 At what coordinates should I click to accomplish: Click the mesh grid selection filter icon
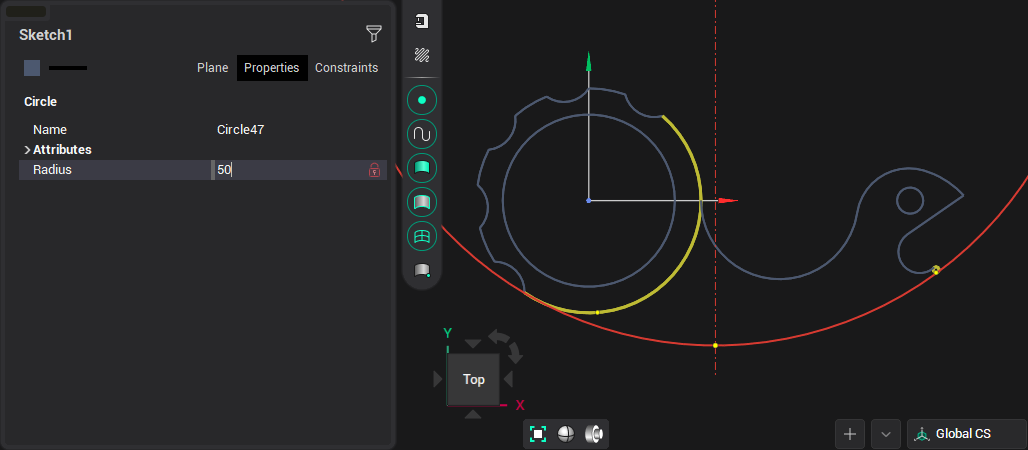point(422,236)
